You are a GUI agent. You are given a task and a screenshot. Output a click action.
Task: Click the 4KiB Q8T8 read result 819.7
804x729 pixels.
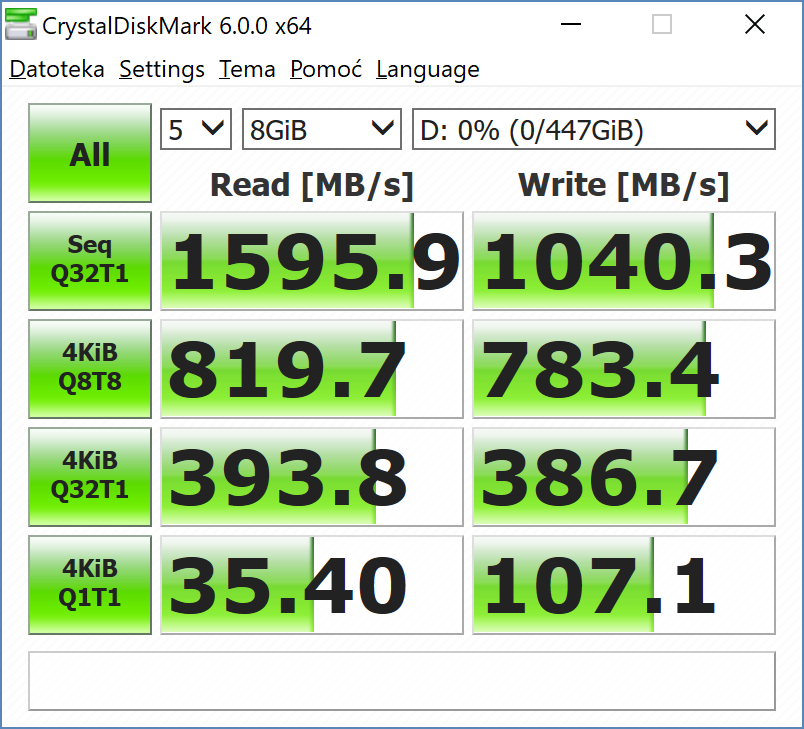[x=312, y=369]
